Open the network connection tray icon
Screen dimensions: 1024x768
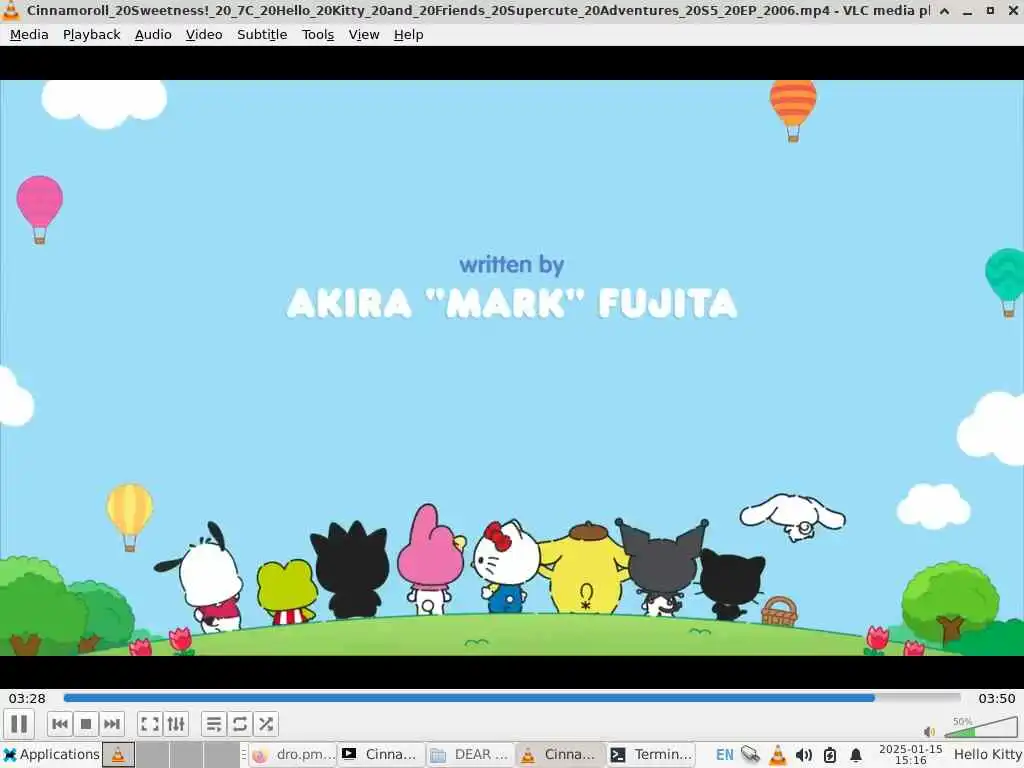tap(750, 755)
